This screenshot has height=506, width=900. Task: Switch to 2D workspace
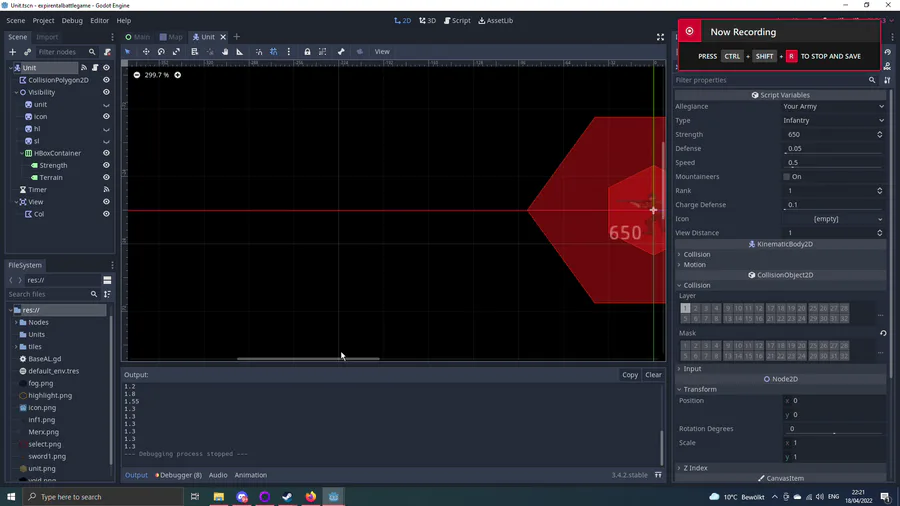pos(402,21)
